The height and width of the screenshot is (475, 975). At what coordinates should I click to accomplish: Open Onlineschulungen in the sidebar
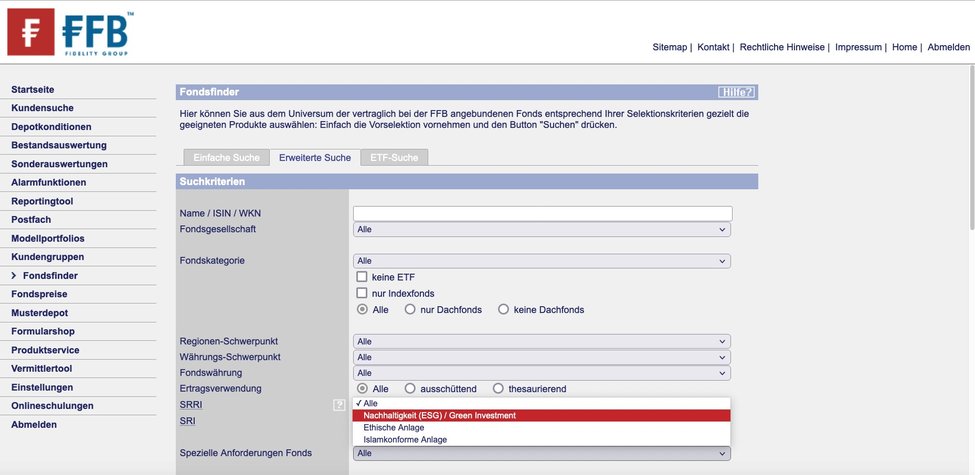[52, 406]
